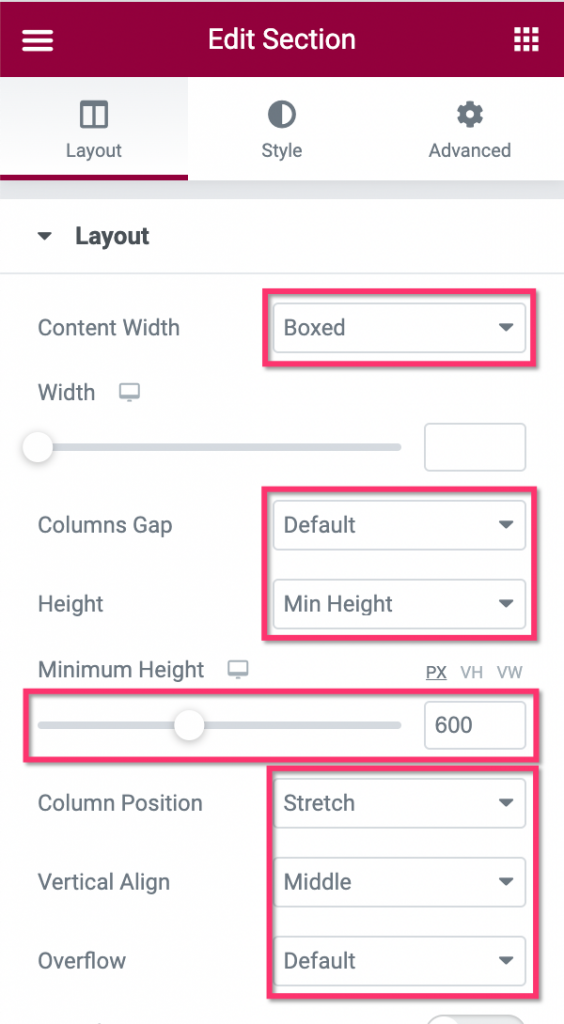Open the Columns Gap dropdown
Image resolution: width=564 pixels, height=1024 pixels.
click(400, 525)
